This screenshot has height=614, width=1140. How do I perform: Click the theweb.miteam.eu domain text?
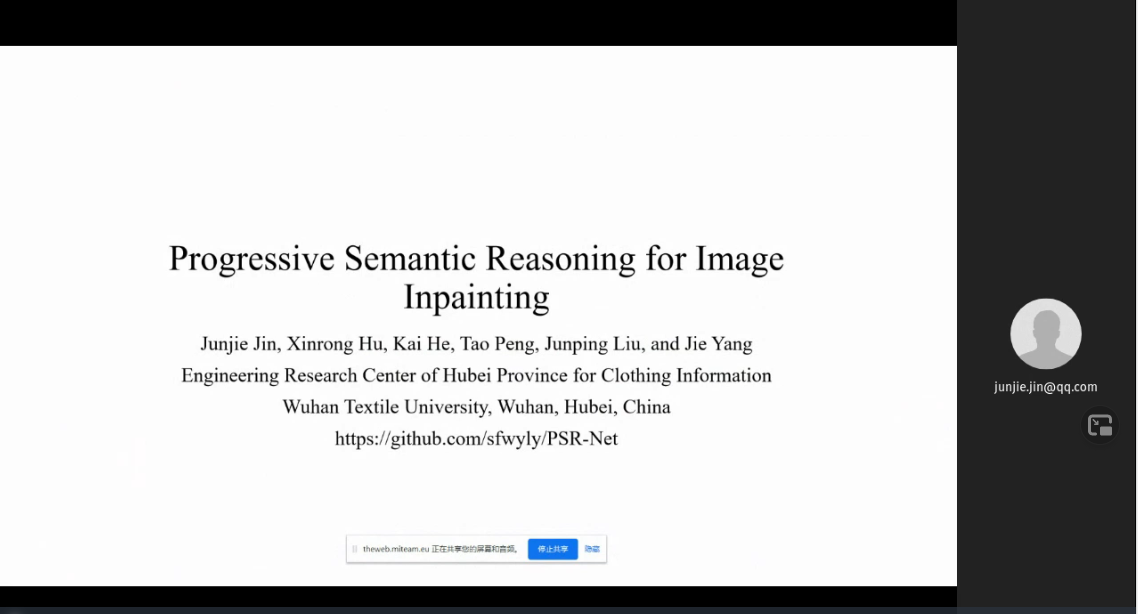click(x=395, y=549)
